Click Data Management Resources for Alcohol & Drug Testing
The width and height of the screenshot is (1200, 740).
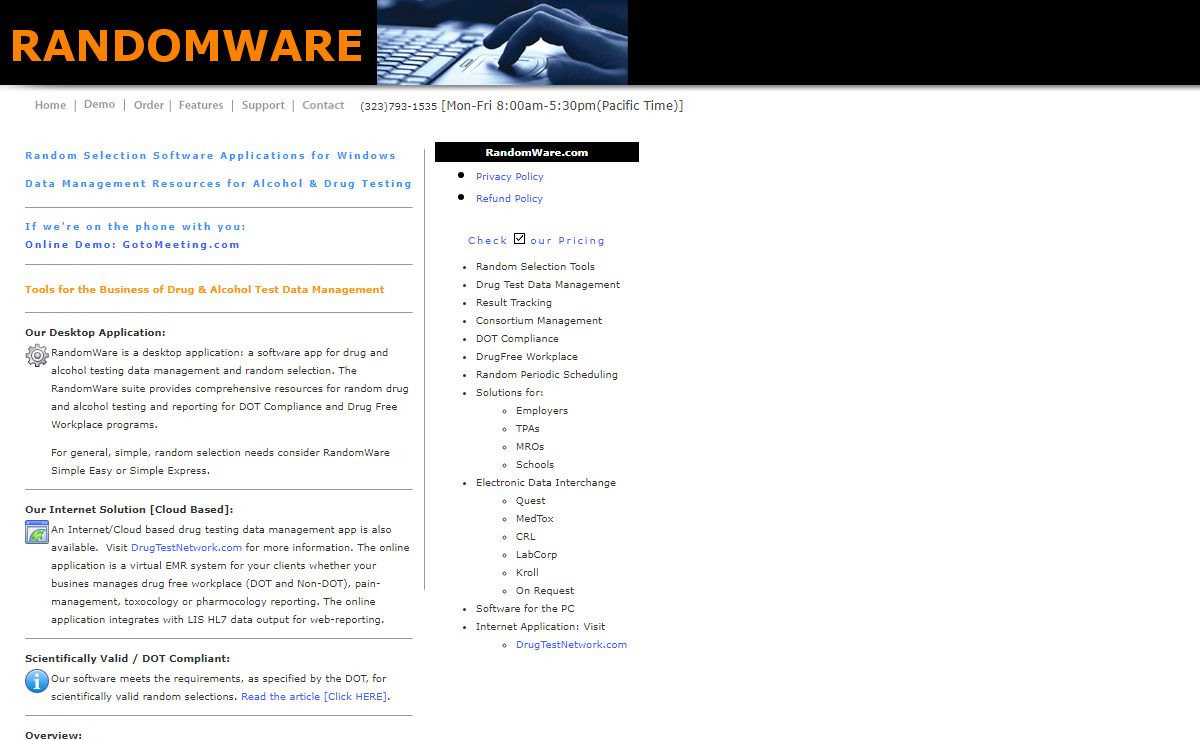pos(218,183)
